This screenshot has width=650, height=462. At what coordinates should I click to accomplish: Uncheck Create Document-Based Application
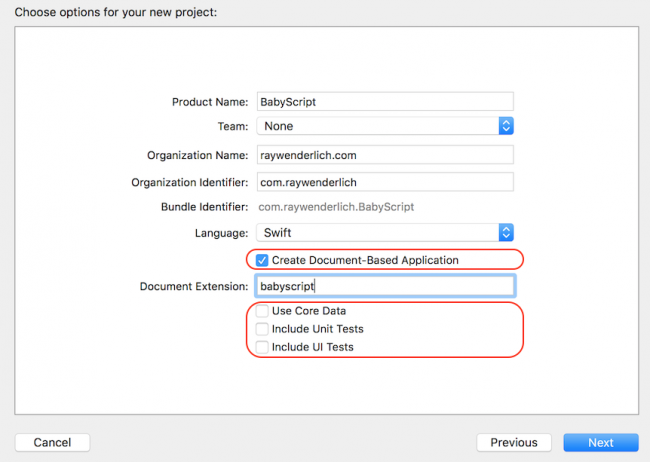(262, 260)
